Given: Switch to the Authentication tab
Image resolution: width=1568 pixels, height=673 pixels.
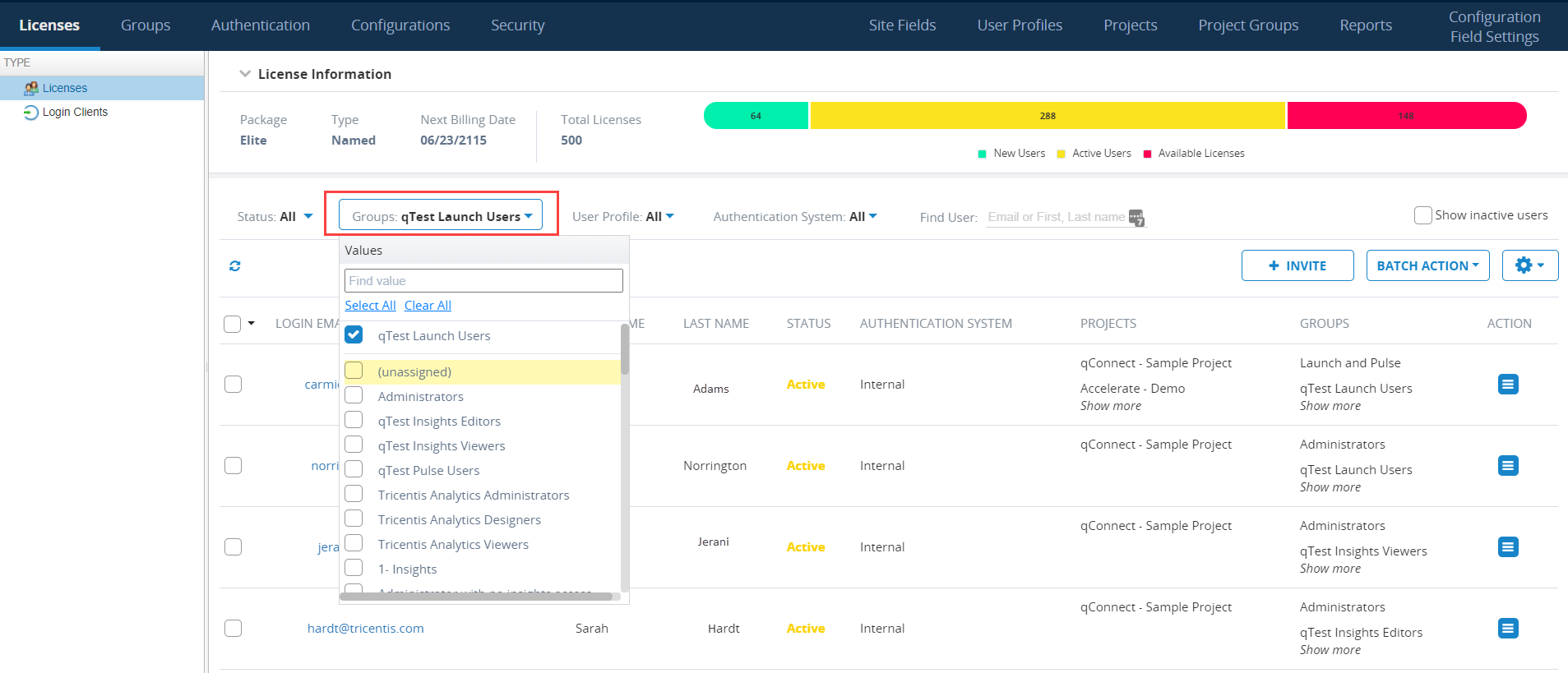Looking at the screenshot, I should [x=260, y=25].
